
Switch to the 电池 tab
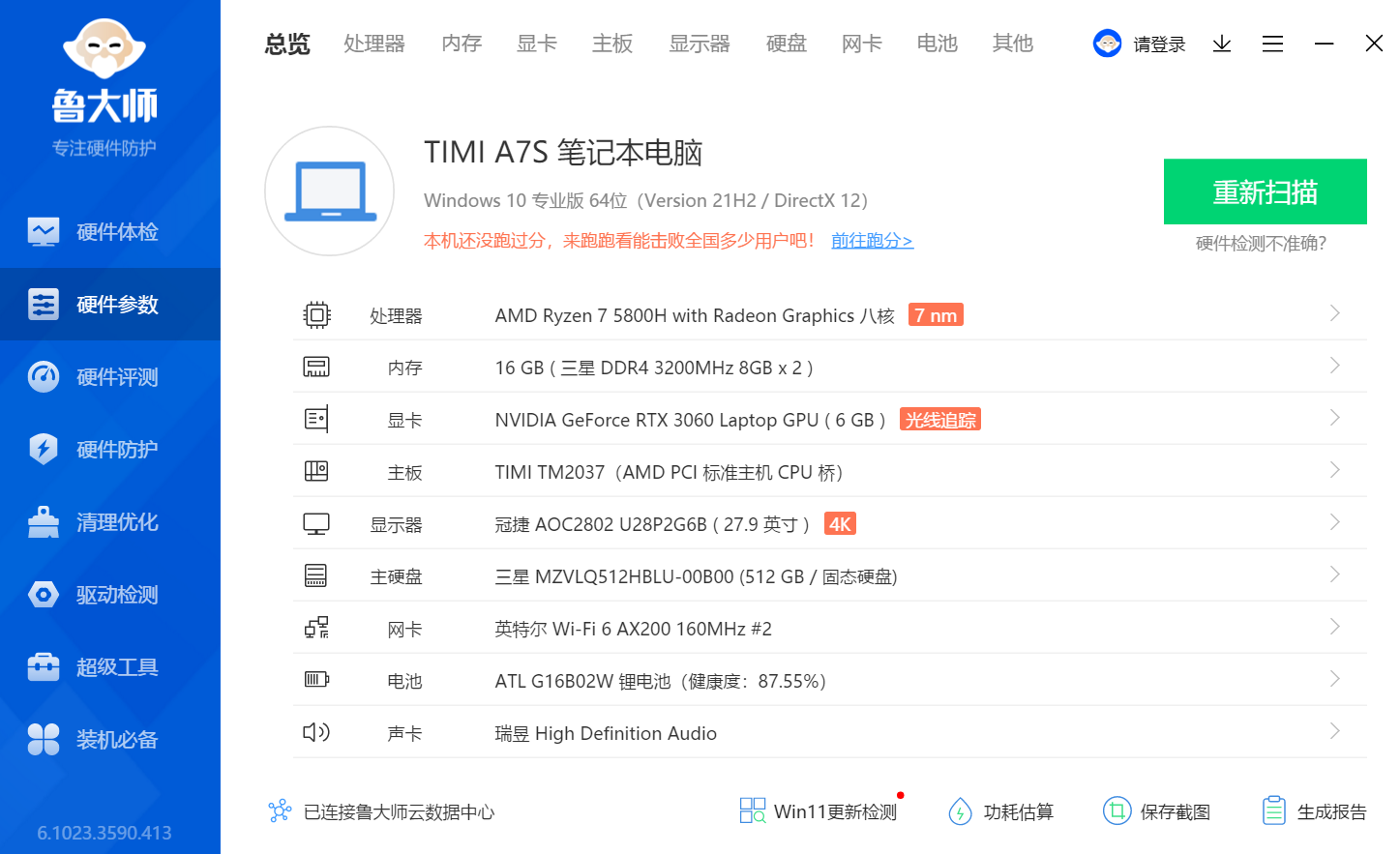[938, 44]
